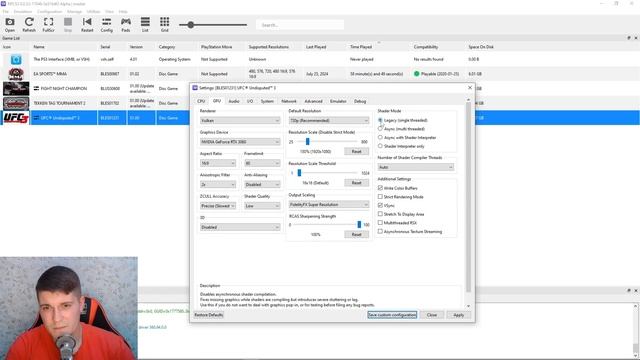Click Save custom configuration button
Image resolution: width=640 pixels, height=360 pixels.
[392, 315]
